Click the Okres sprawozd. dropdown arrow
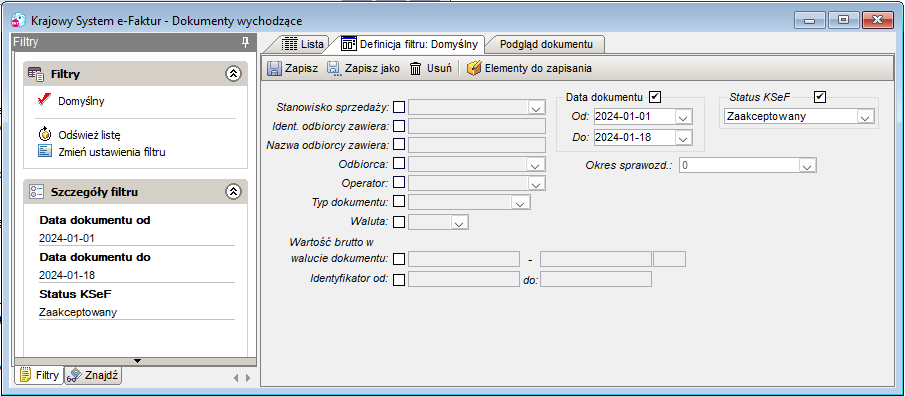Viewport: 905px width, 396px height. [x=806, y=166]
